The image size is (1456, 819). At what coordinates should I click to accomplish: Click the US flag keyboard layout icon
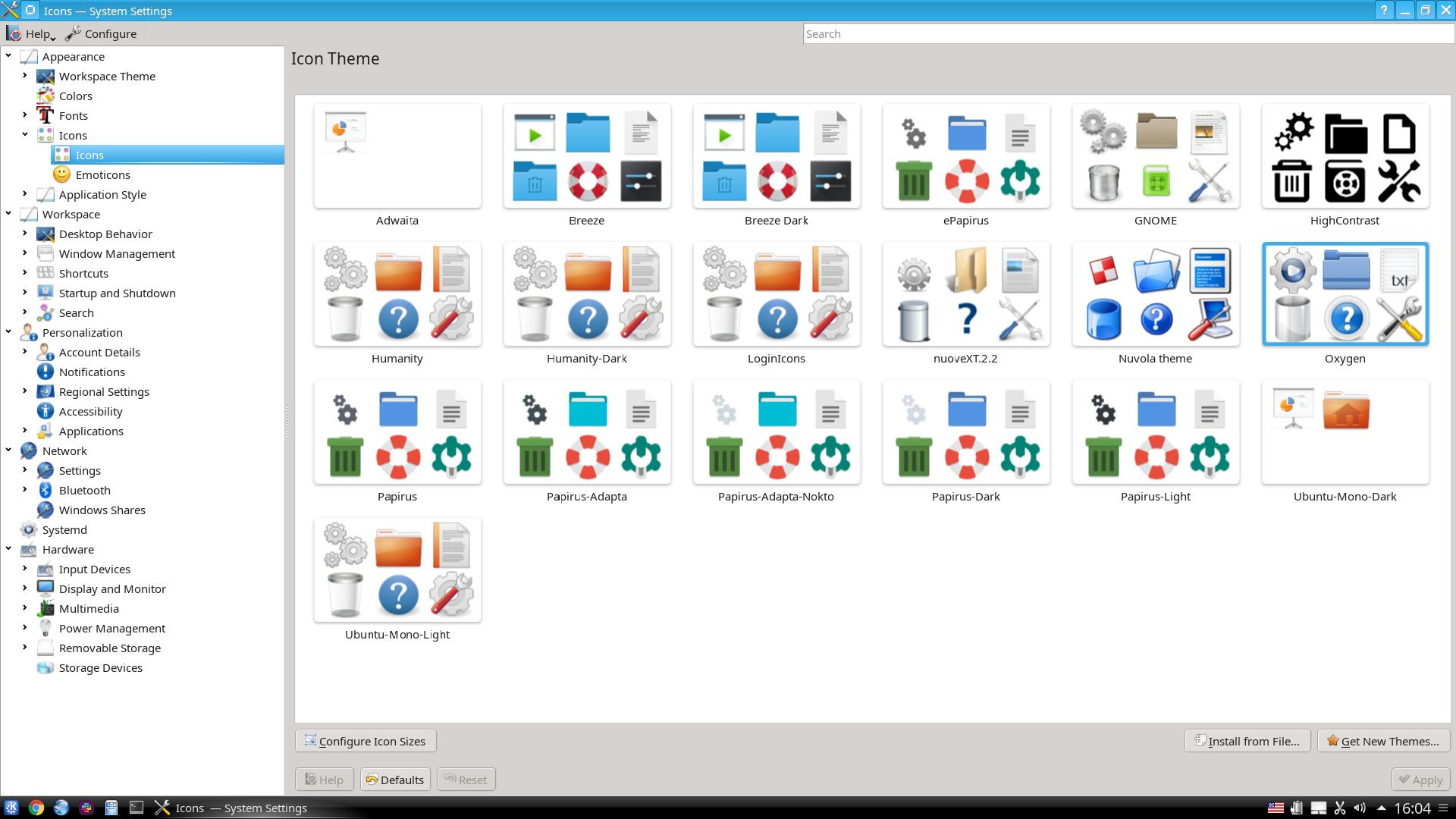tap(1276, 808)
